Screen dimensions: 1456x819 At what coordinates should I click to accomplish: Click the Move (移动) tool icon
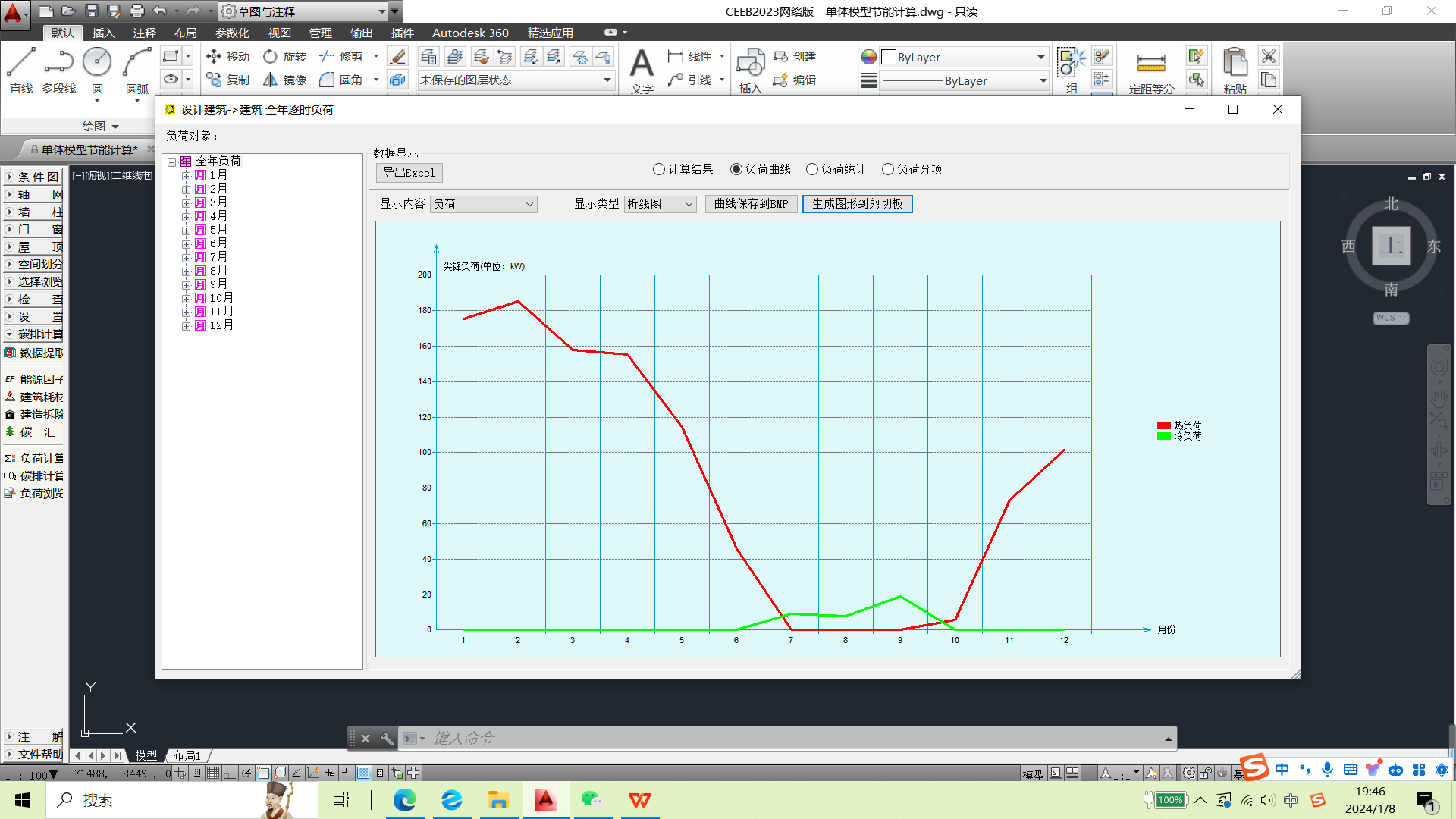point(214,57)
